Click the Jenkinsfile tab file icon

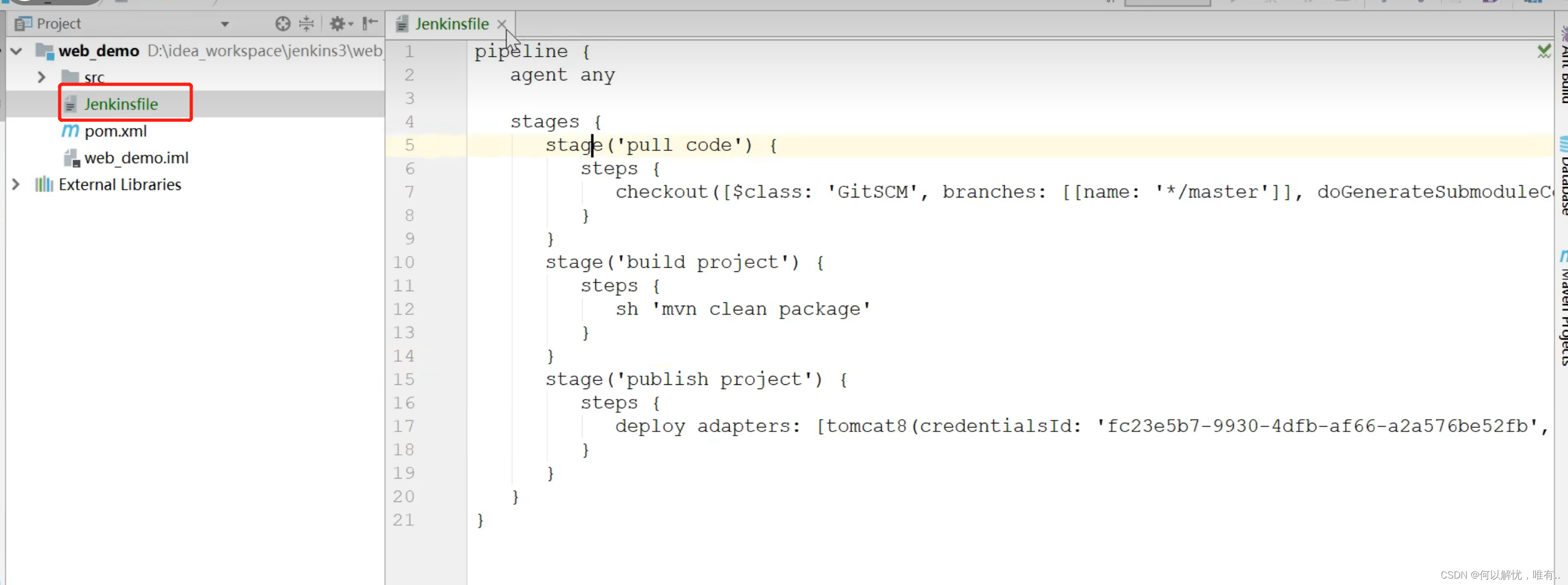point(402,24)
